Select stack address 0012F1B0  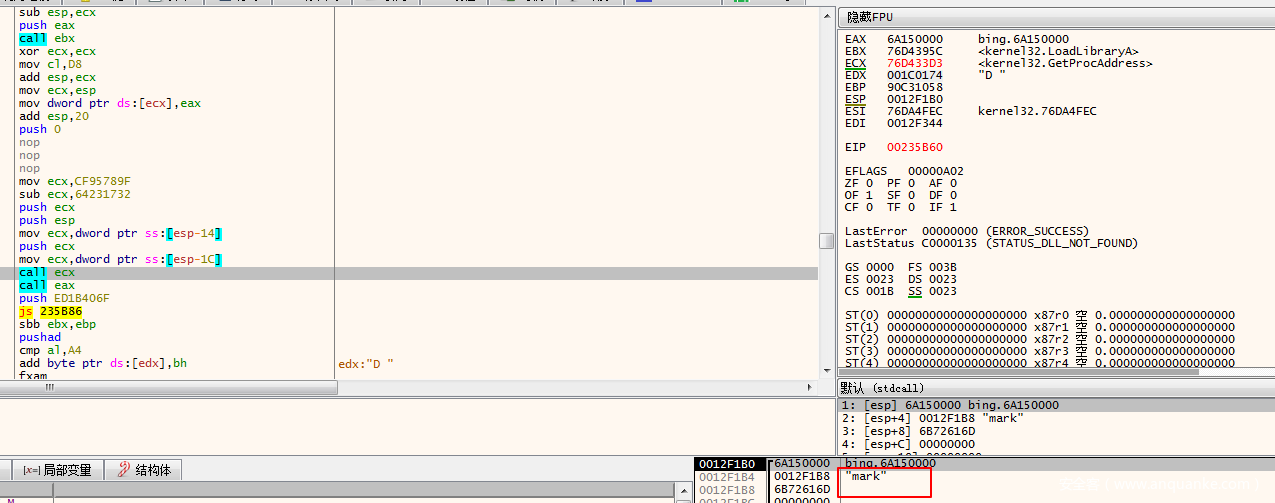tap(726, 464)
